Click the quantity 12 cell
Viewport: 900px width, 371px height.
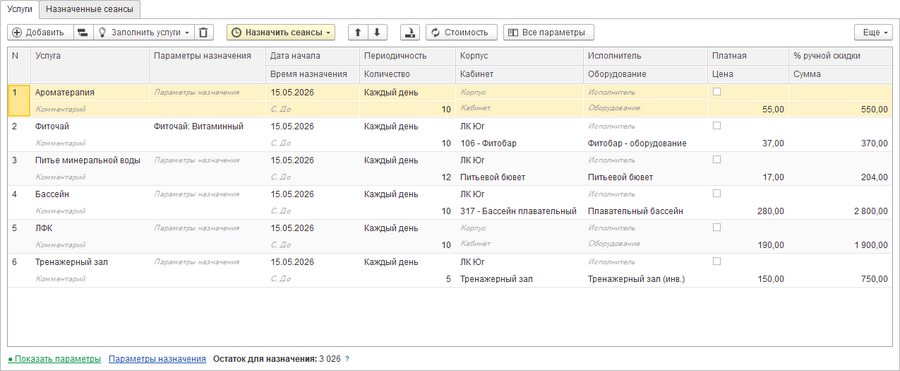click(x=407, y=177)
